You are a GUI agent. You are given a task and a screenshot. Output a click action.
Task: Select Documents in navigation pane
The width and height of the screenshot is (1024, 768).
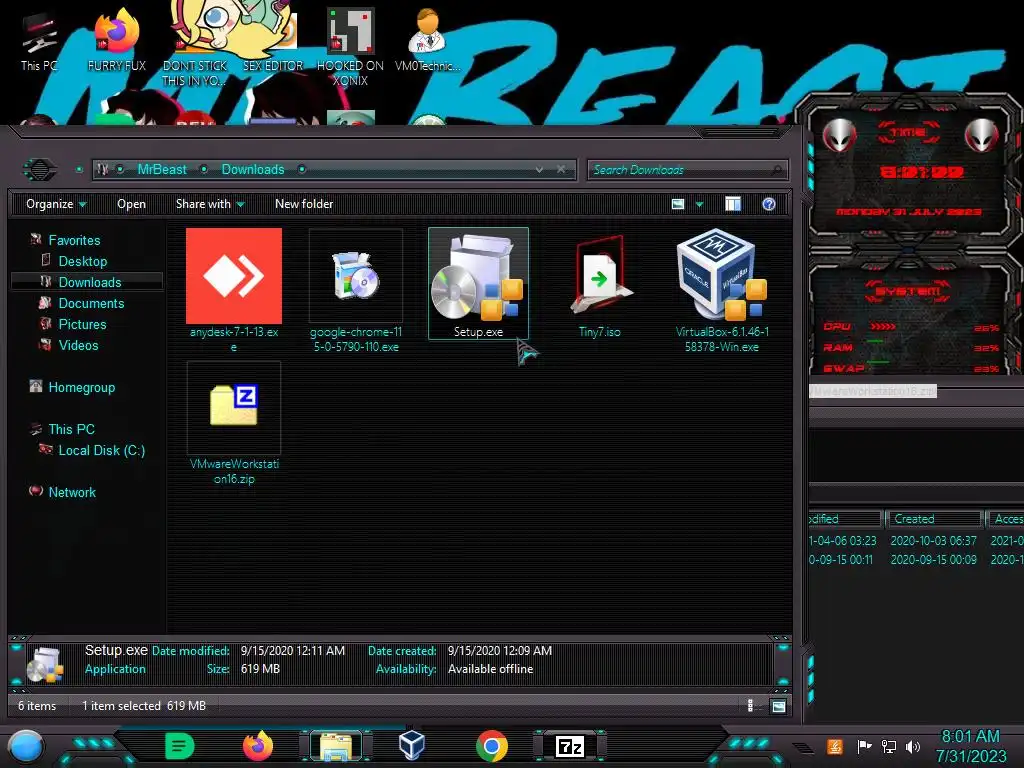pos(91,303)
